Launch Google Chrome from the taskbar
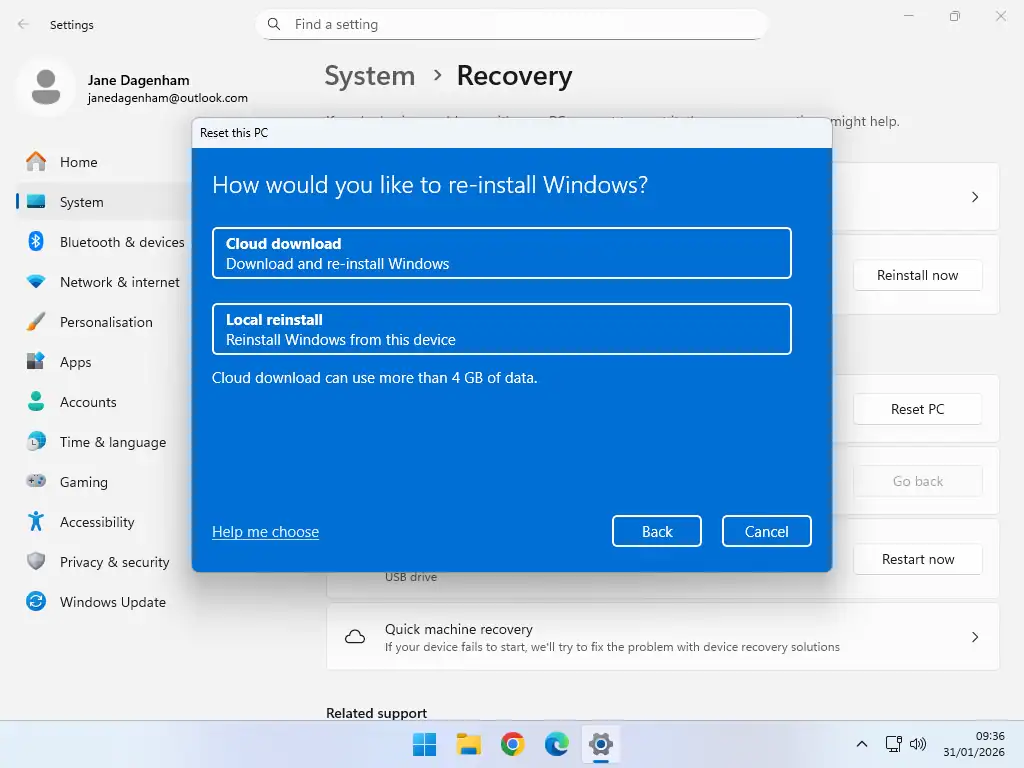The width and height of the screenshot is (1024, 768). (512, 744)
